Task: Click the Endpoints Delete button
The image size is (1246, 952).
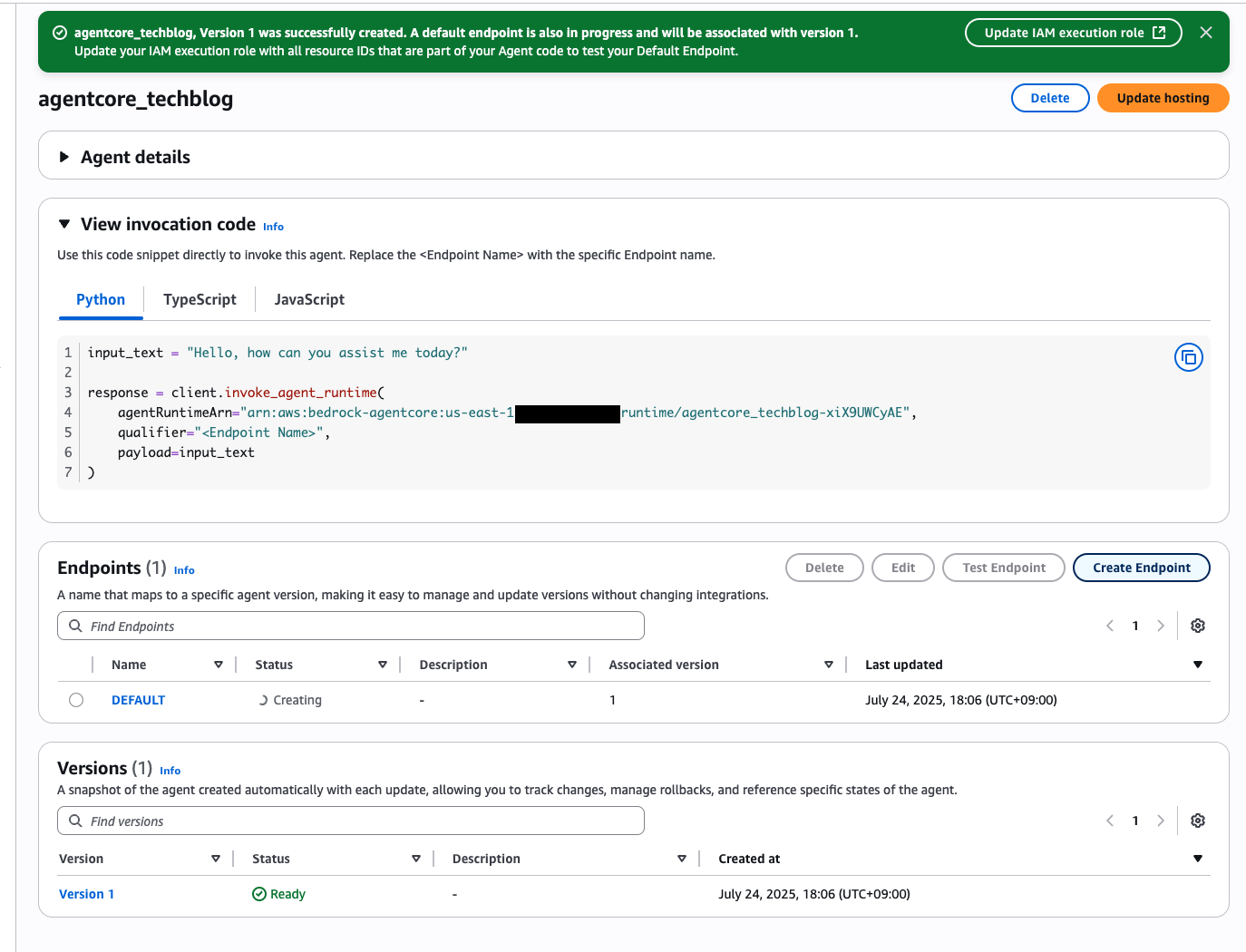Action: click(x=824, y=568)
